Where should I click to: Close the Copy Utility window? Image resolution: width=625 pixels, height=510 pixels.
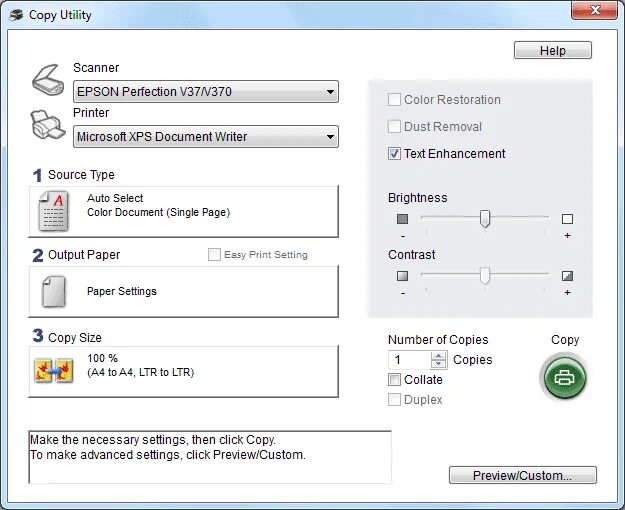(595, 10)
